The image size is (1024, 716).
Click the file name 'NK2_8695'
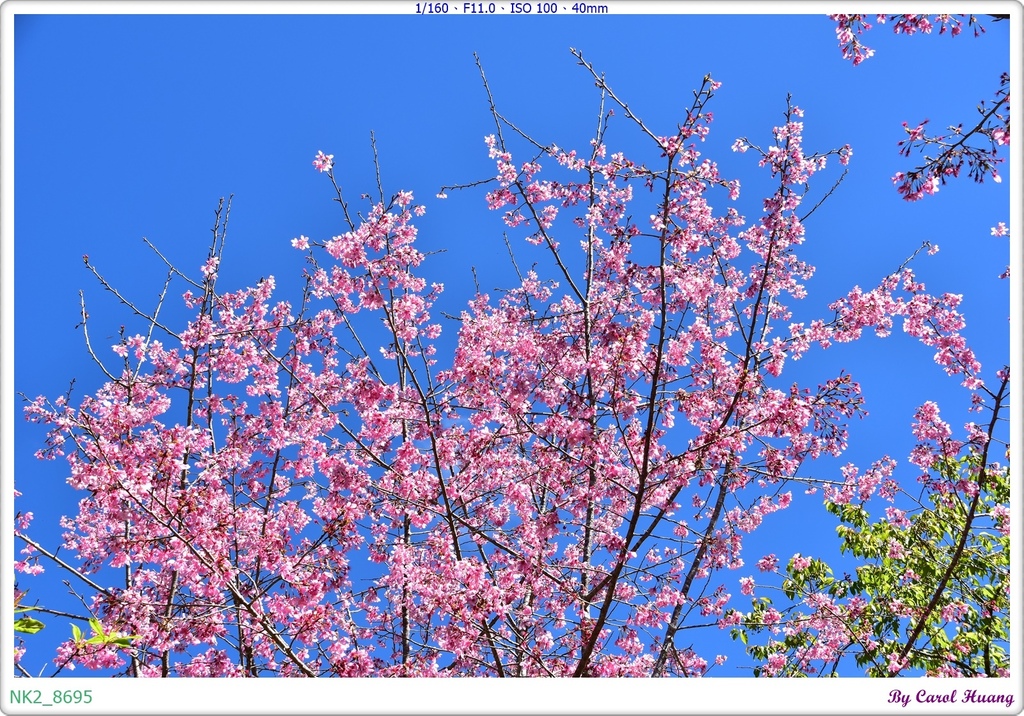(51, 697)
